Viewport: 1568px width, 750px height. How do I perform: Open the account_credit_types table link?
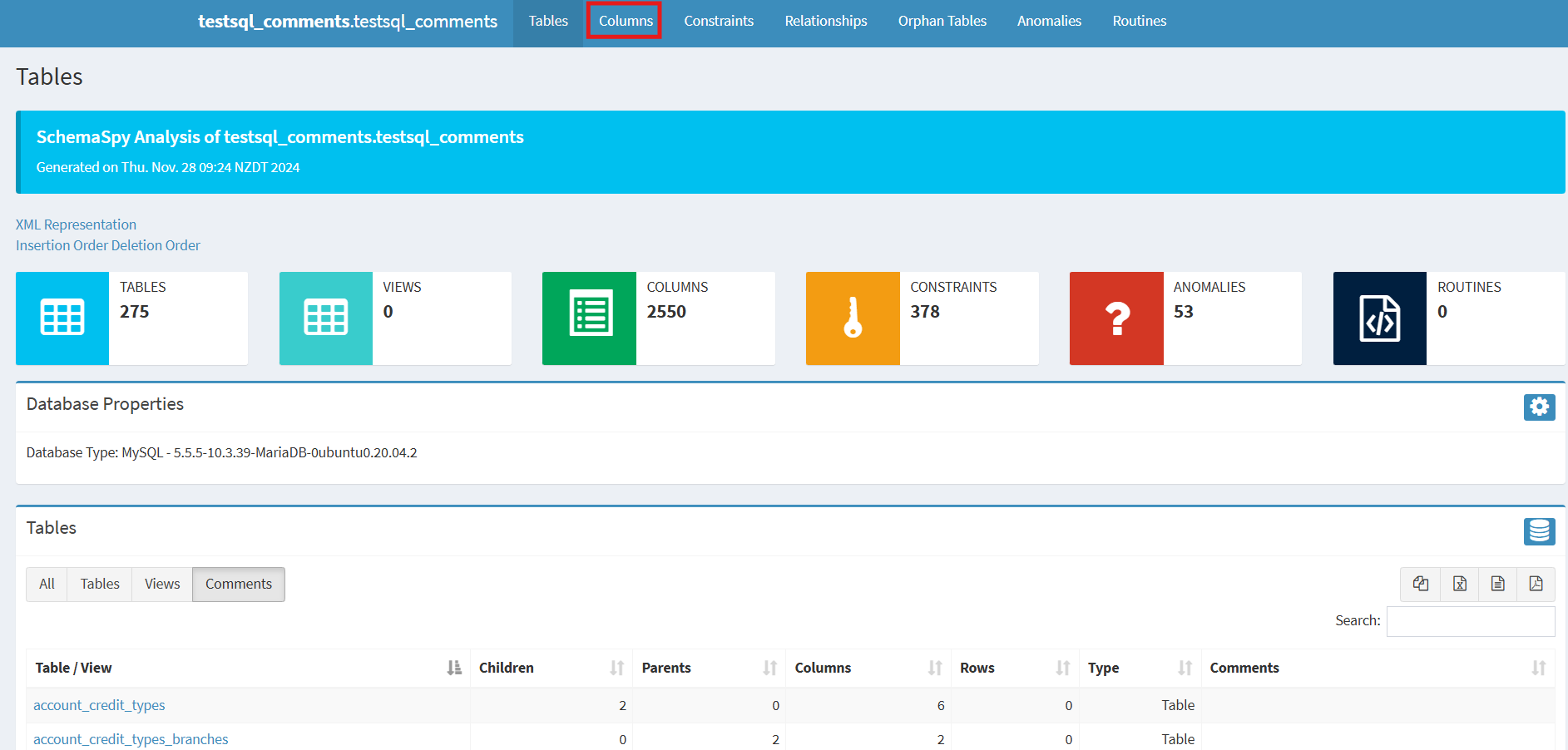[x=99, y=705]
